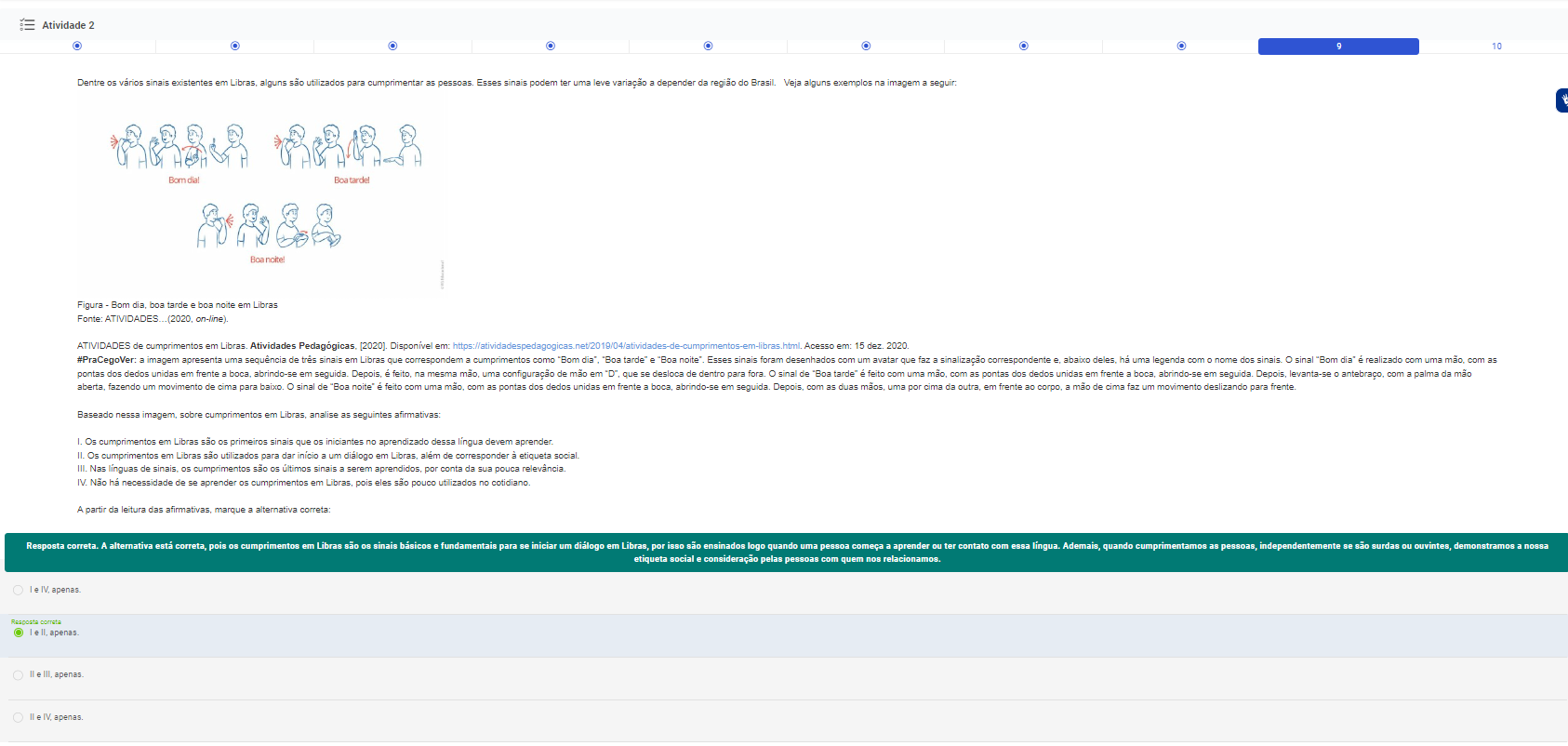This screenshot has width=1568, height=746.
Task: Switch to question tab 10
Action: [1496, 47]
